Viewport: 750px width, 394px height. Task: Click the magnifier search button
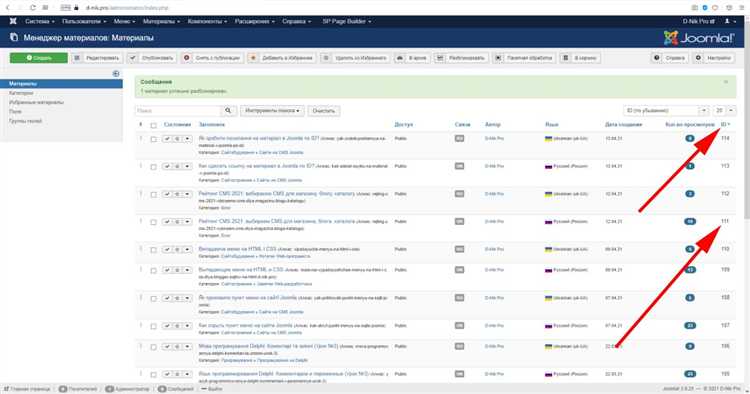[x=228, y=110]
